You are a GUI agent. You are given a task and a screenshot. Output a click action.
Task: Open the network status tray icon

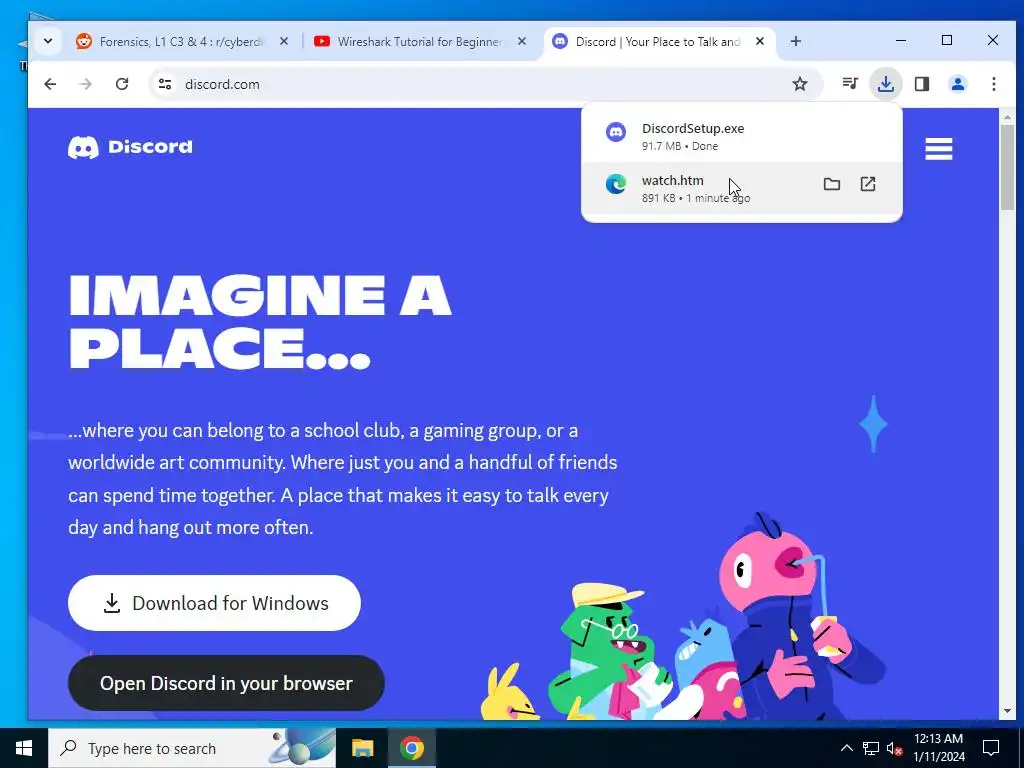(871, 748)
